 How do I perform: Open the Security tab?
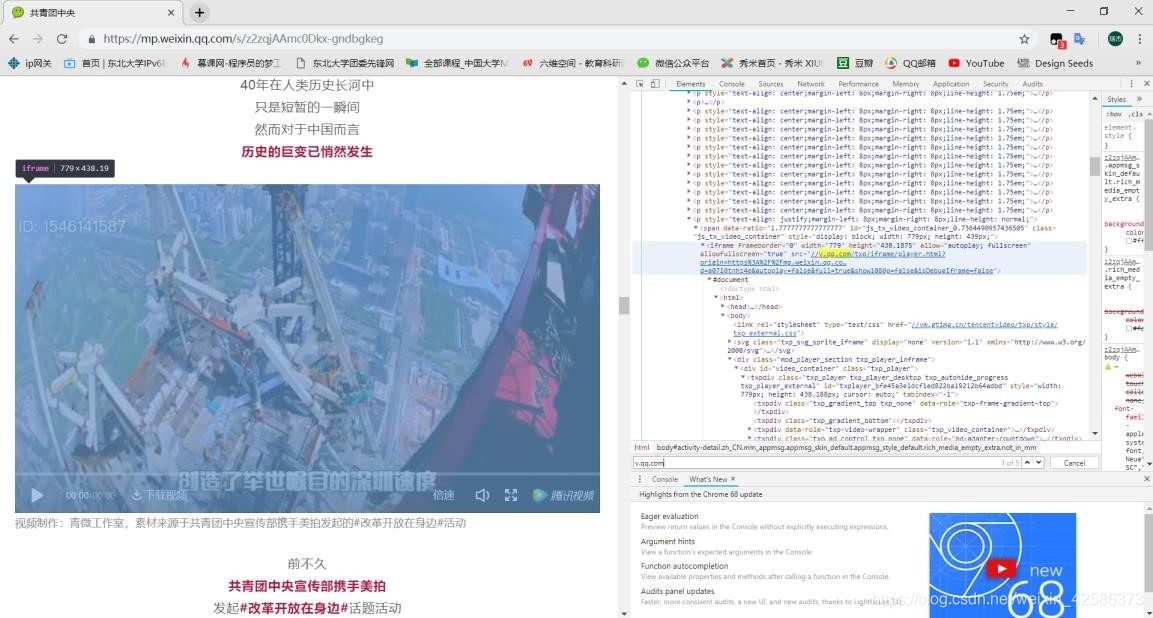[996, 84]
